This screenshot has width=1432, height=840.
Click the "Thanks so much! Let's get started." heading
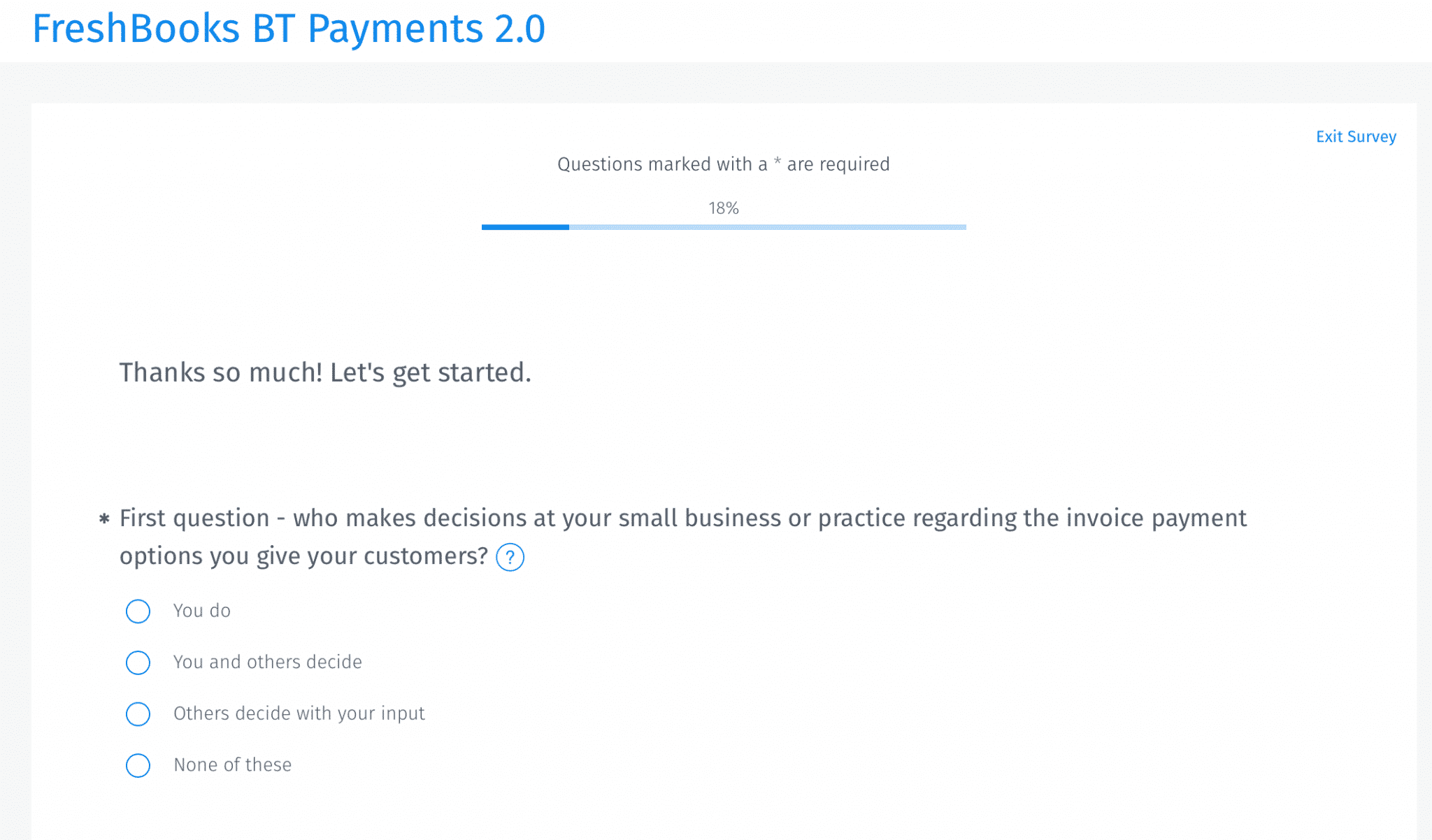point(325,372)
